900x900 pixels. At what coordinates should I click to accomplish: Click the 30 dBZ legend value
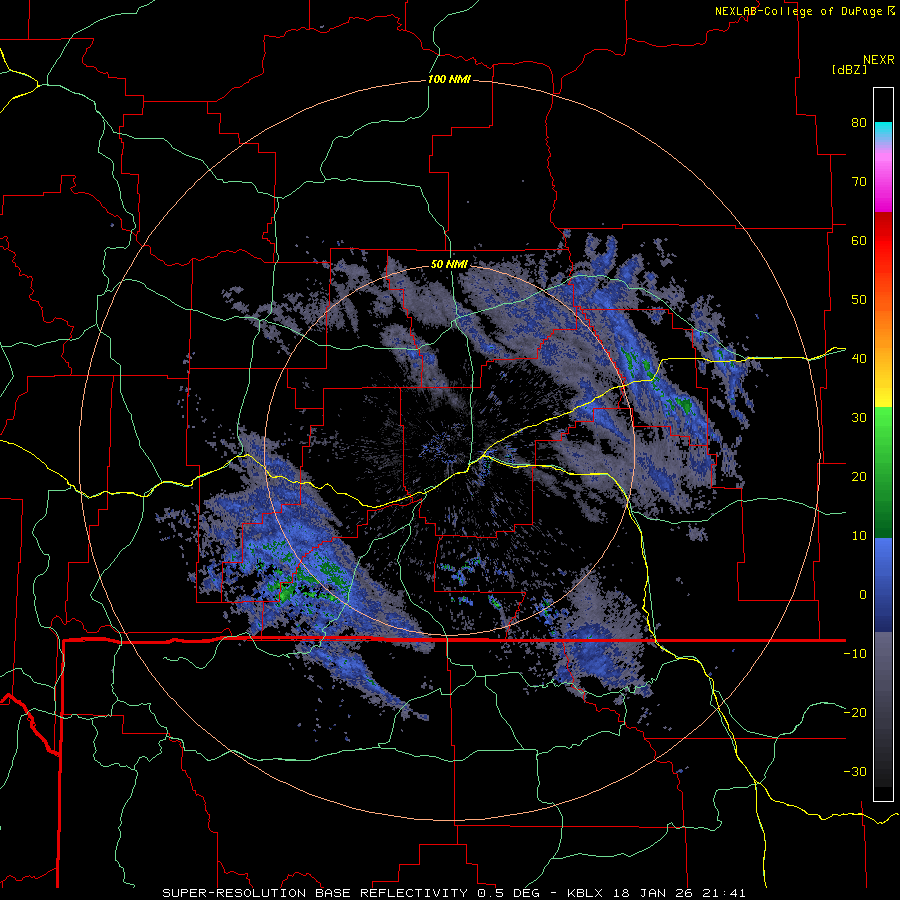click(859, 417)
